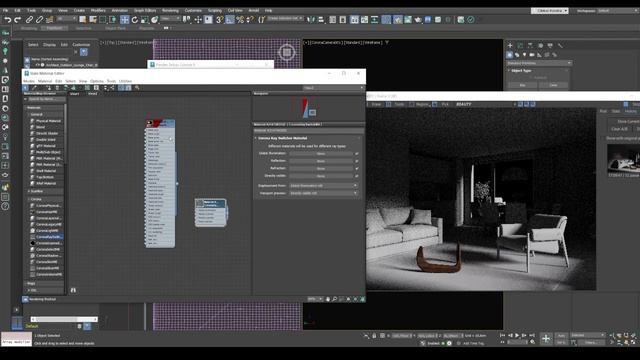Screen dimensions: 640x360
Task: Click the Reflection None material slot
Action: 321,161
